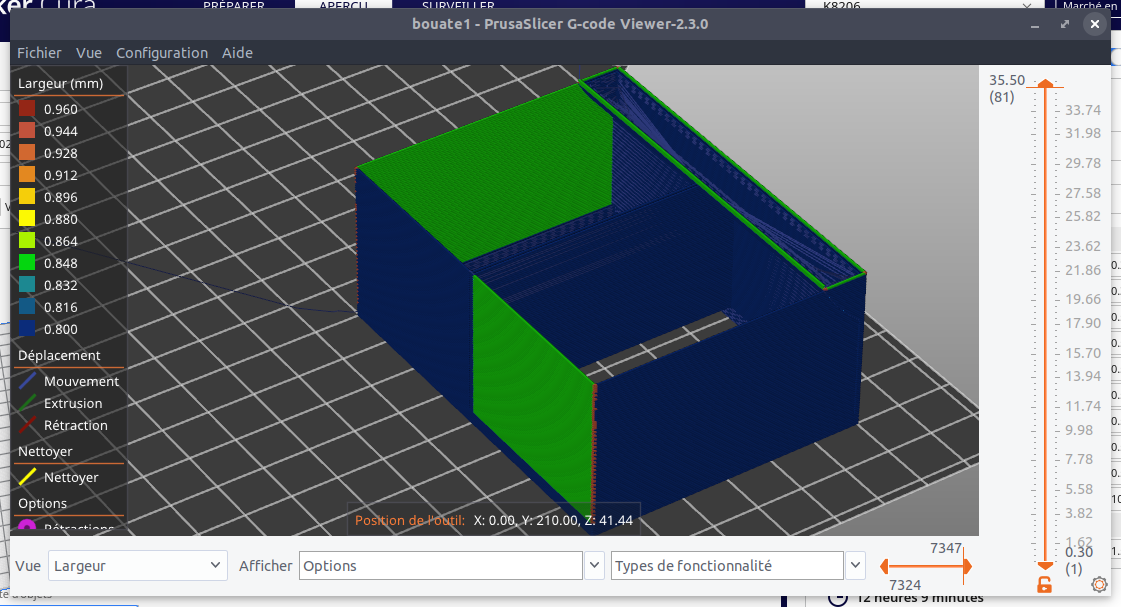1121x607 pixels.
Task: Restore the G-code Viewer window size
Action: coord(1065,24)
